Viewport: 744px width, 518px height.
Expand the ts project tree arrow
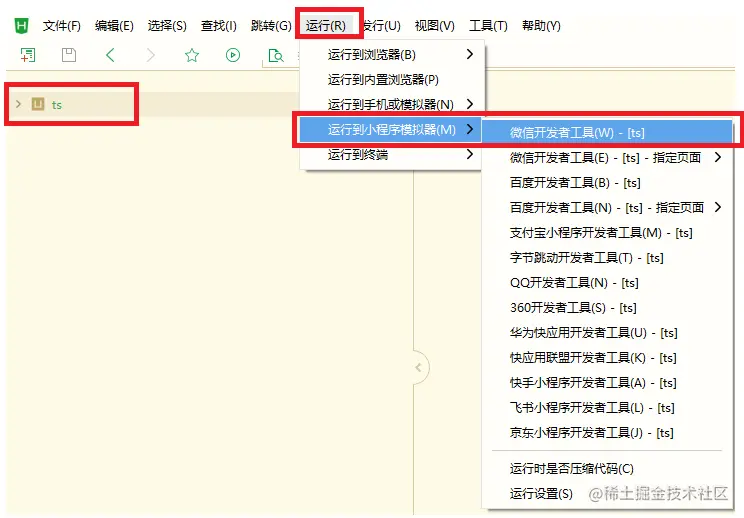click(x=19, y=104)
